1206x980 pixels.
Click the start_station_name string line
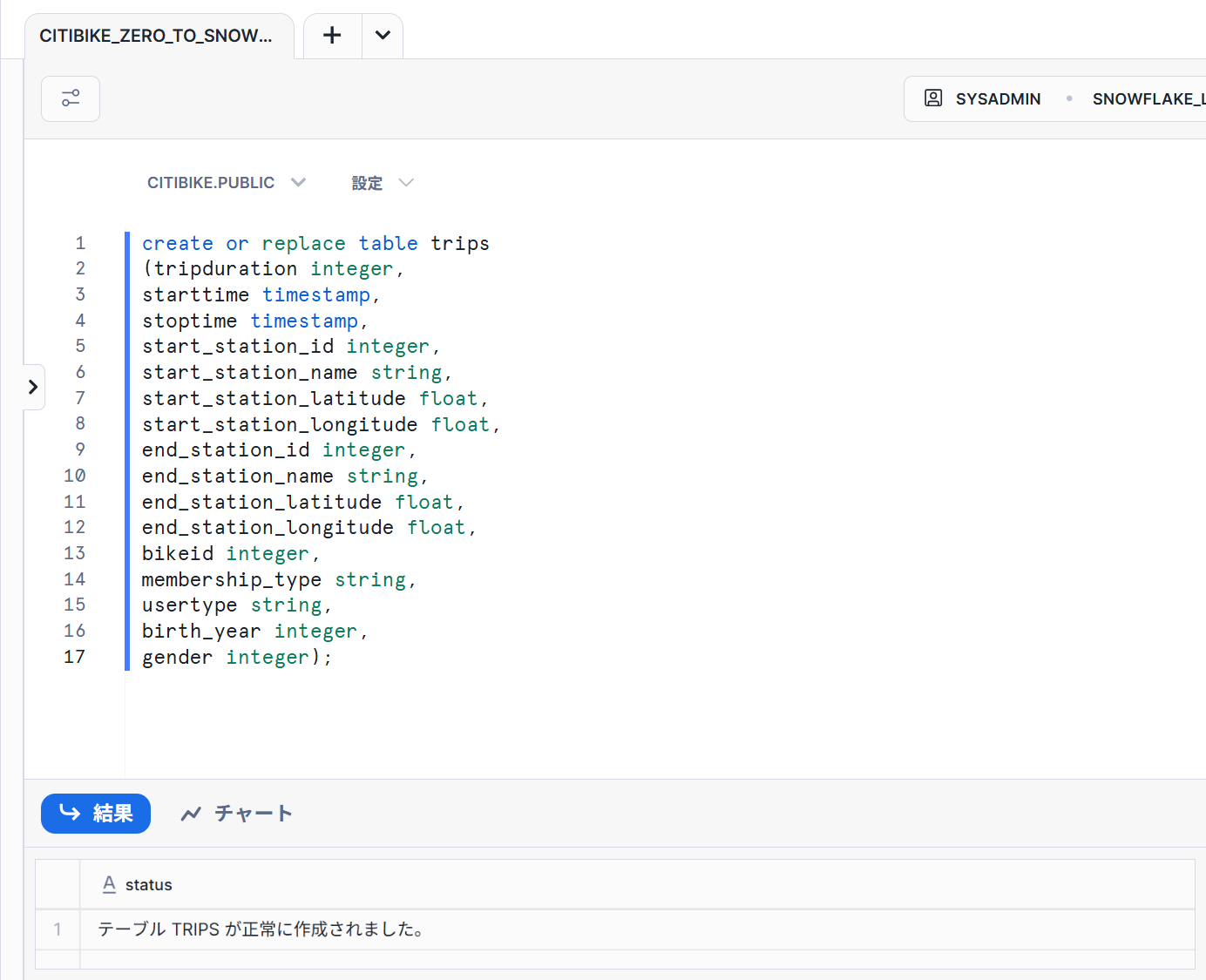297,373
